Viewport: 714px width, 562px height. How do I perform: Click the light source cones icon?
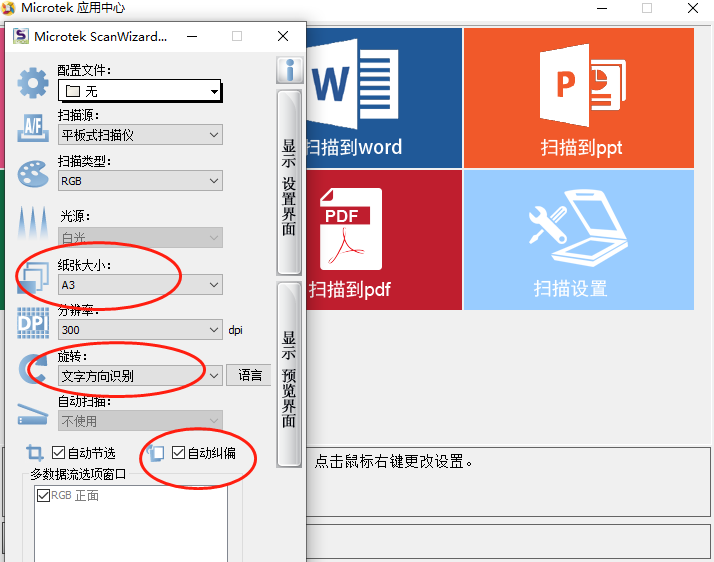tap(33, 222)
